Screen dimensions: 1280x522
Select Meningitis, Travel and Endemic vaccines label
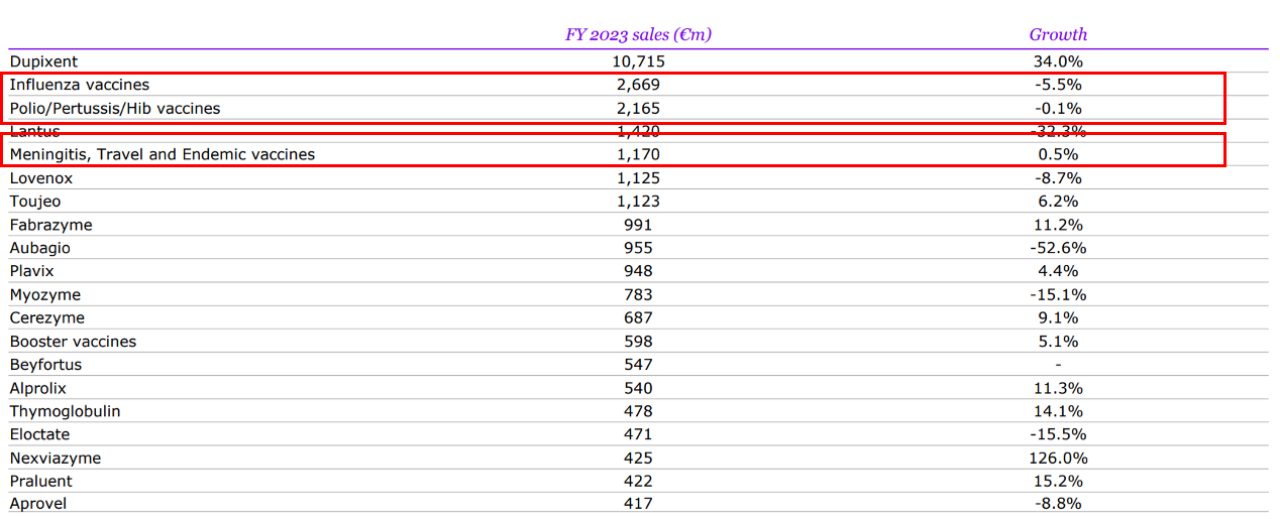point(162,155)
